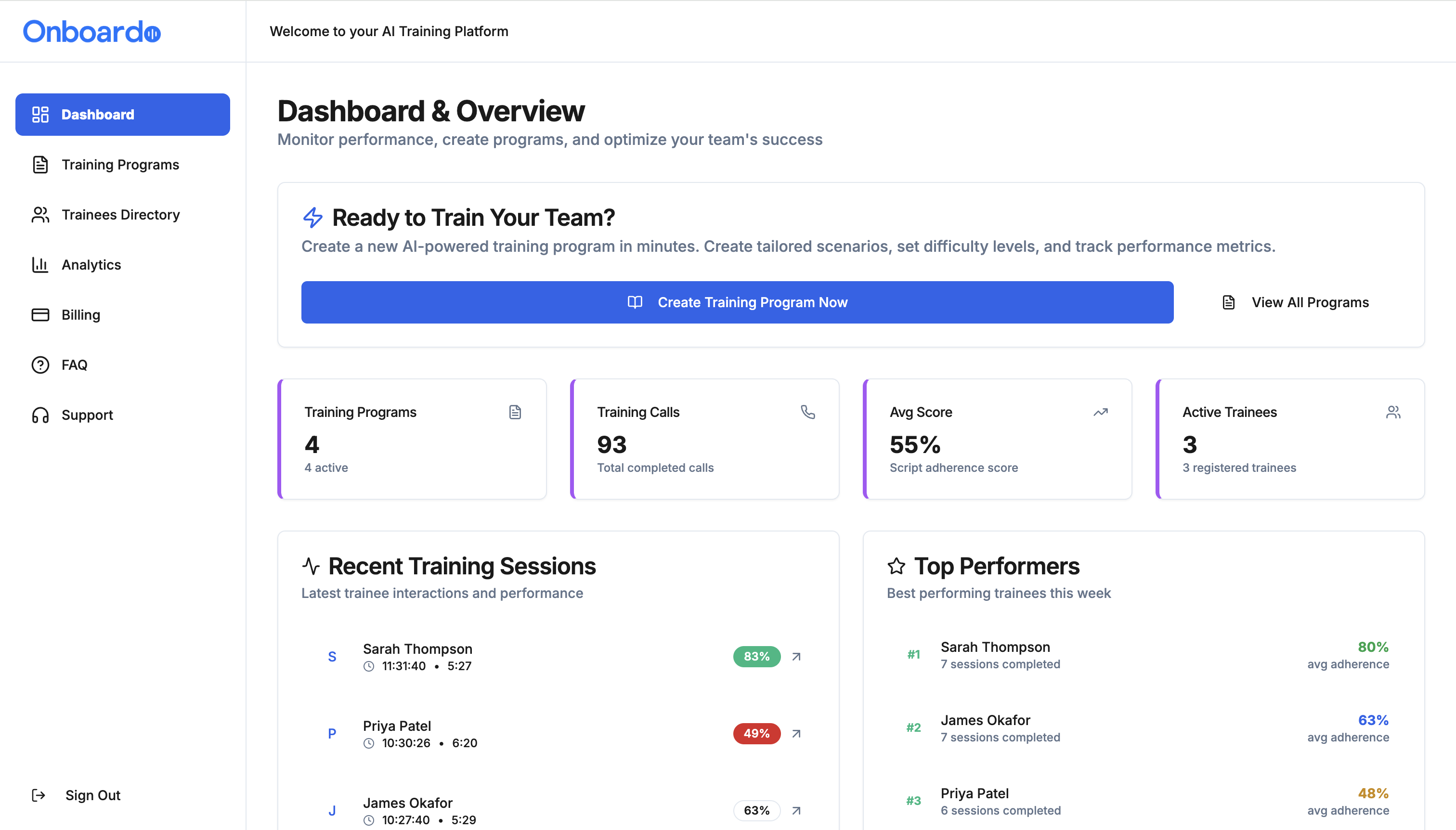Click the 63% avg adherence value
1456x830 pixels.
click(x=1373, y=720)
